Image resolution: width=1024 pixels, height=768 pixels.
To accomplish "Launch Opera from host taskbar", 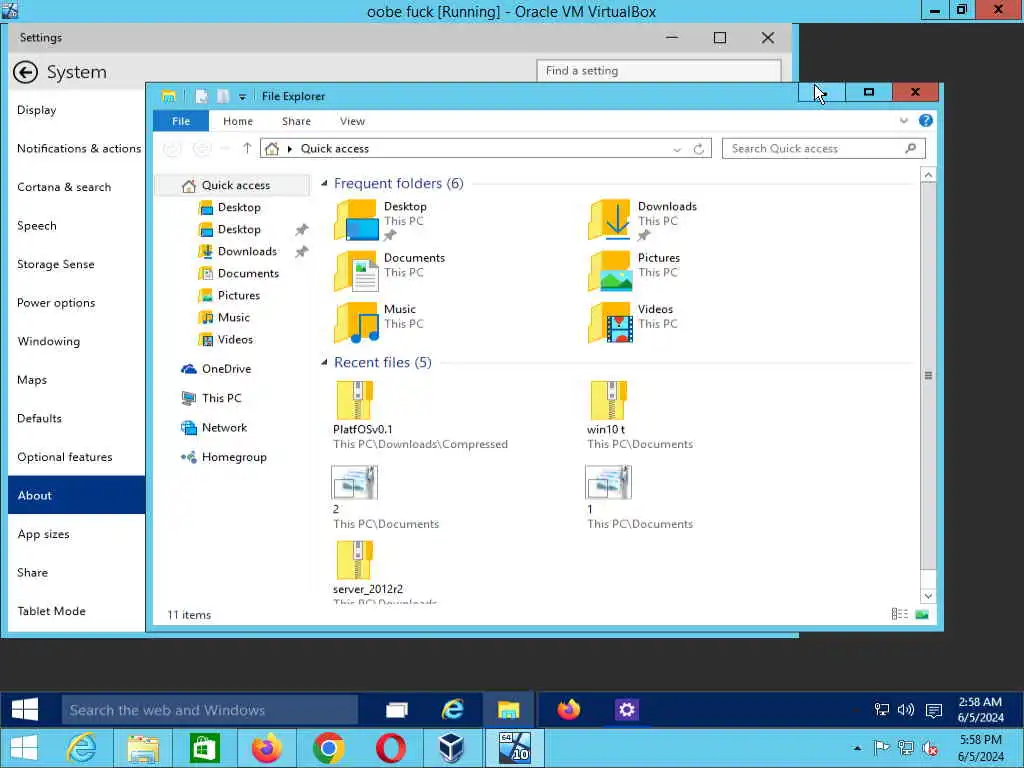I will pos(391,748).
